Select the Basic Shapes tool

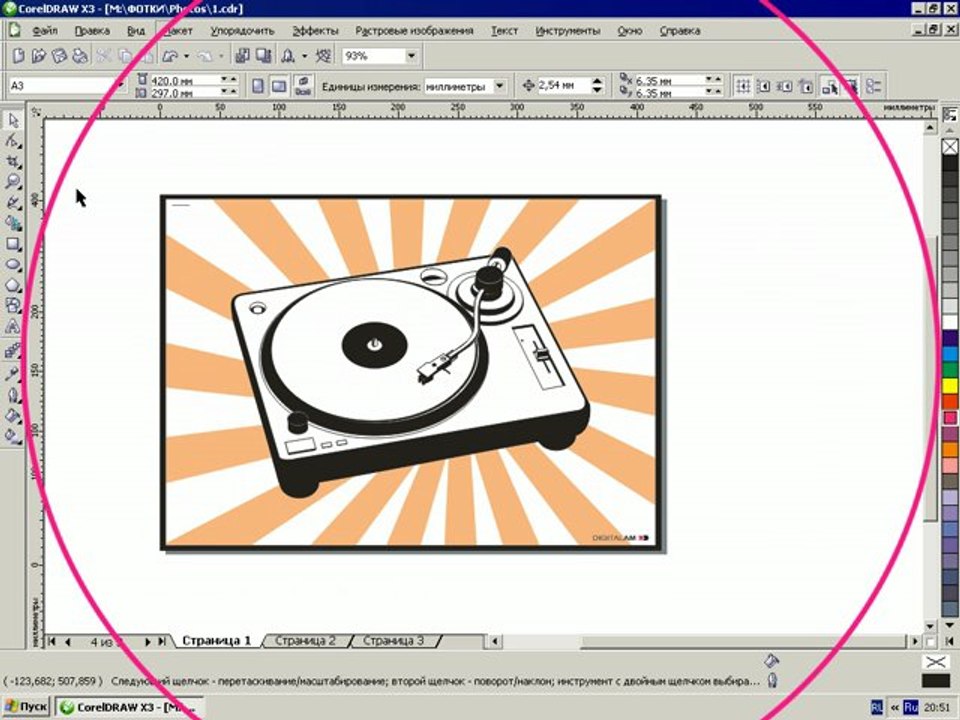13,306
